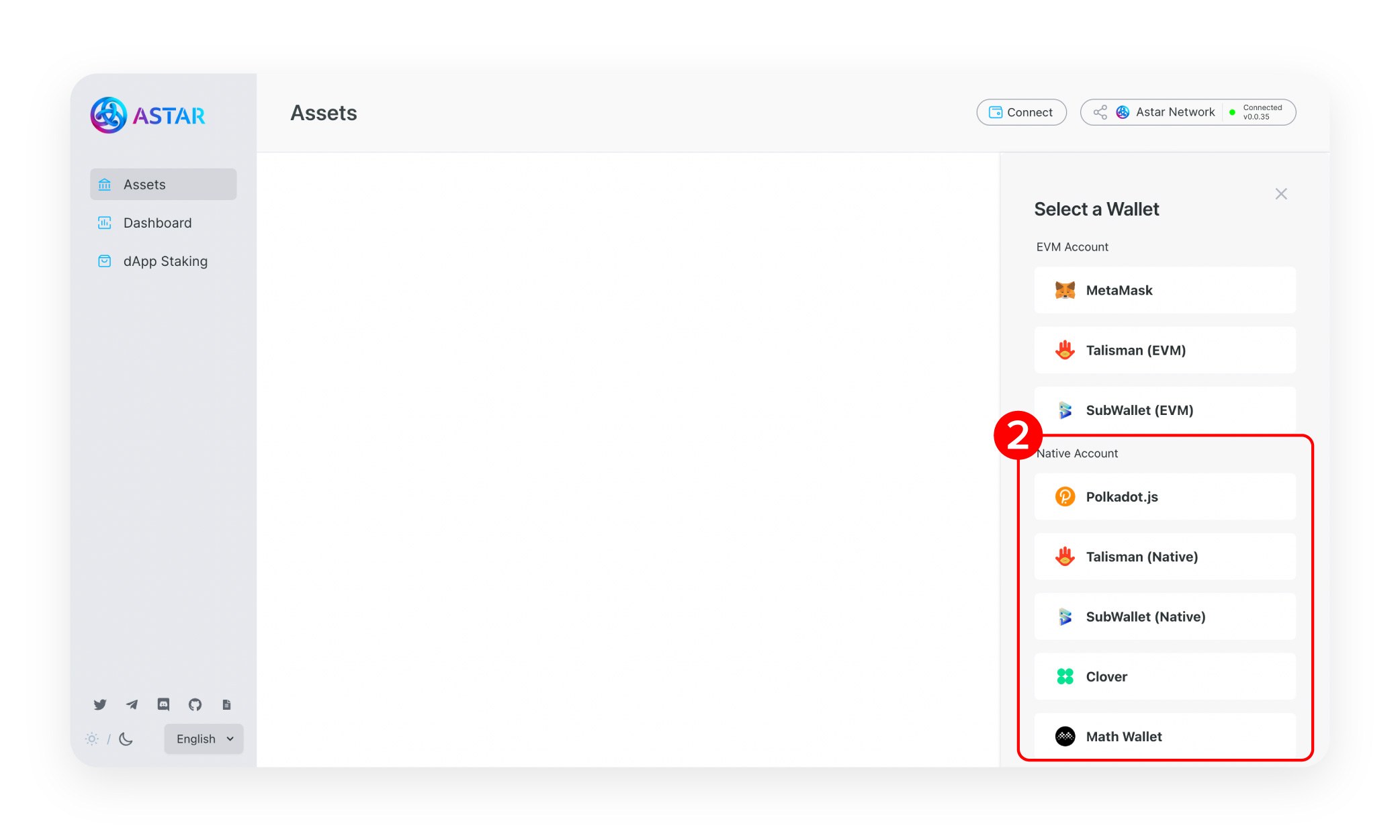This screenshot has height=840, width=1400.
Task: Open the Astar Network selector
Action: pyautogui.click(x=1174, y=112)
